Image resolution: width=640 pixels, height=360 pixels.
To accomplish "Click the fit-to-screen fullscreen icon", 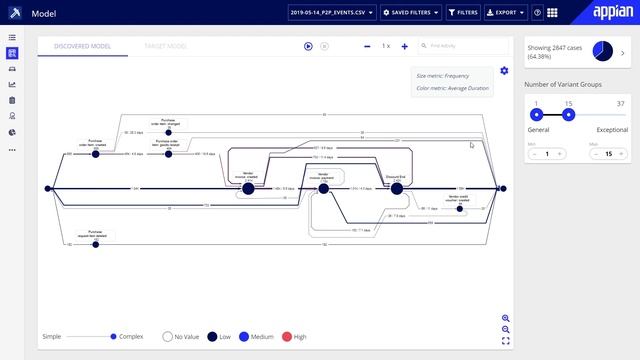I will (x=506, y=341).
